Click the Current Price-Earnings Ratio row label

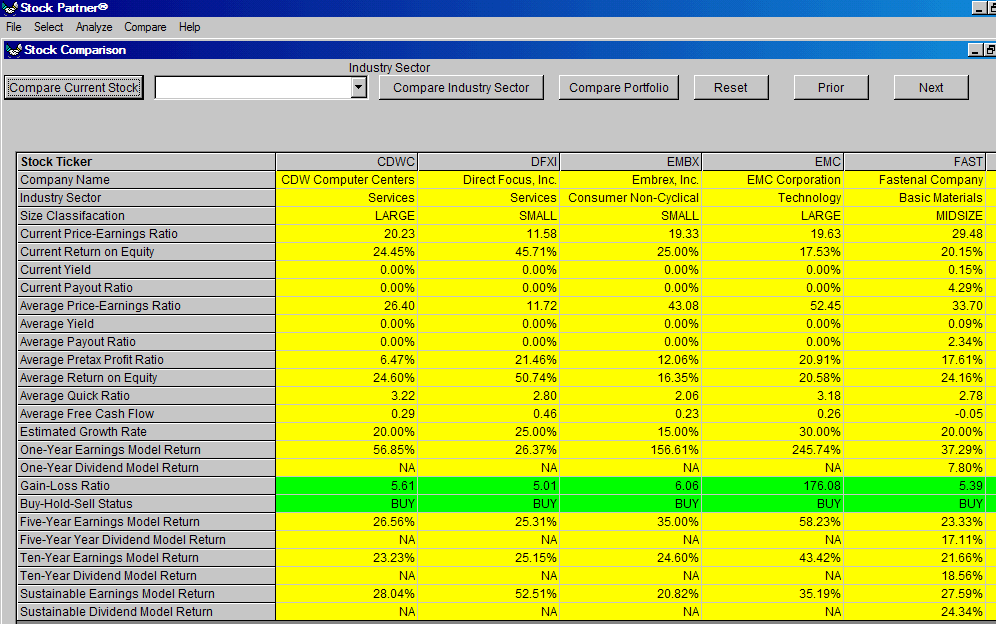pyautogui.click(x=146, y=234)
